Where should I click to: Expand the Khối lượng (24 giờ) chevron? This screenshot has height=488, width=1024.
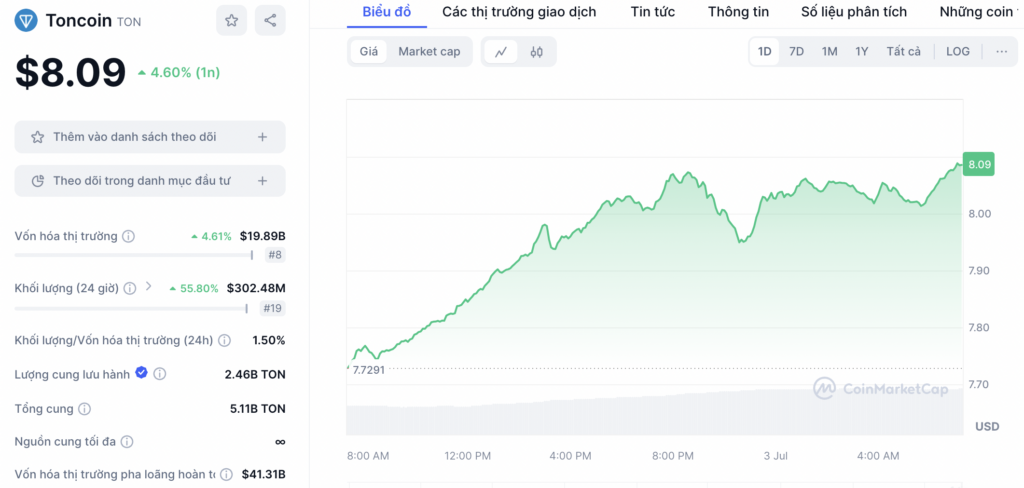click(x=148, y=286)
